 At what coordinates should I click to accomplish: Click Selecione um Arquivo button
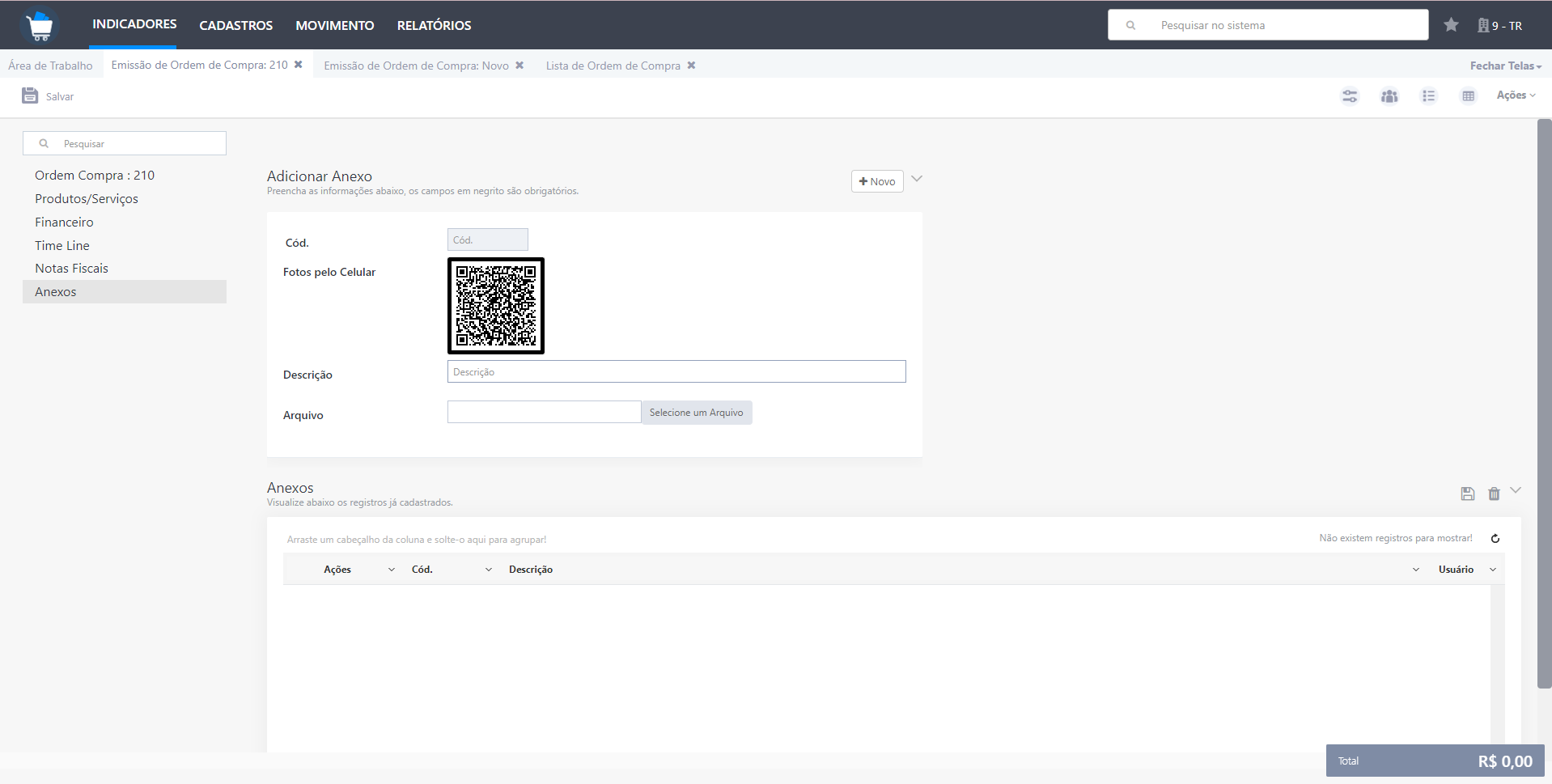[x=697, y=413]
